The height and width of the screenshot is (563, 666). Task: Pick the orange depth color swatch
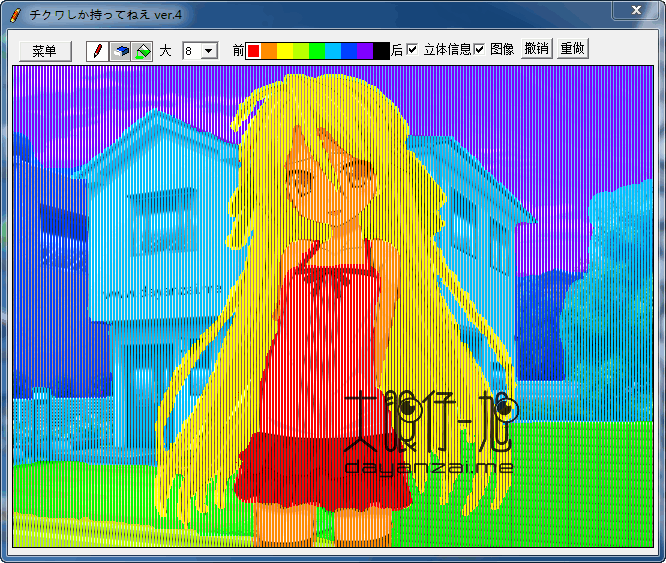pos(269,51)
